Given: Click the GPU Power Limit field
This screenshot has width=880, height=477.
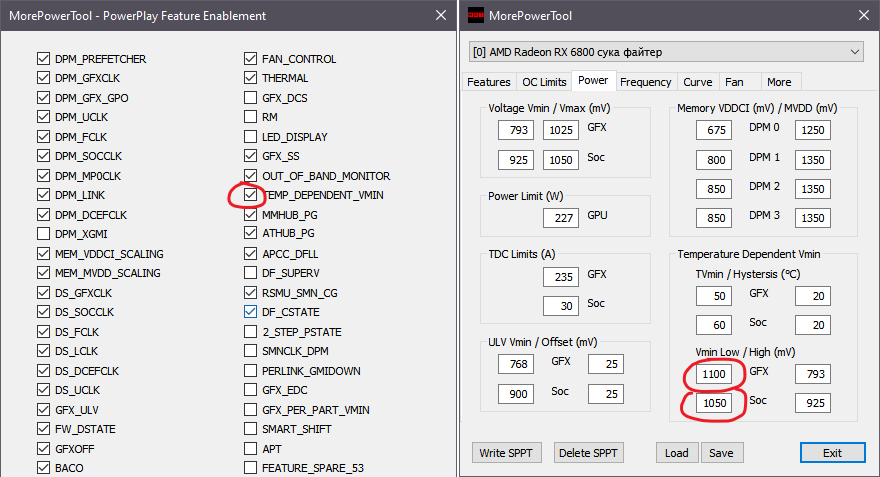Looking at the screenshot, I should tap(561, 218).
